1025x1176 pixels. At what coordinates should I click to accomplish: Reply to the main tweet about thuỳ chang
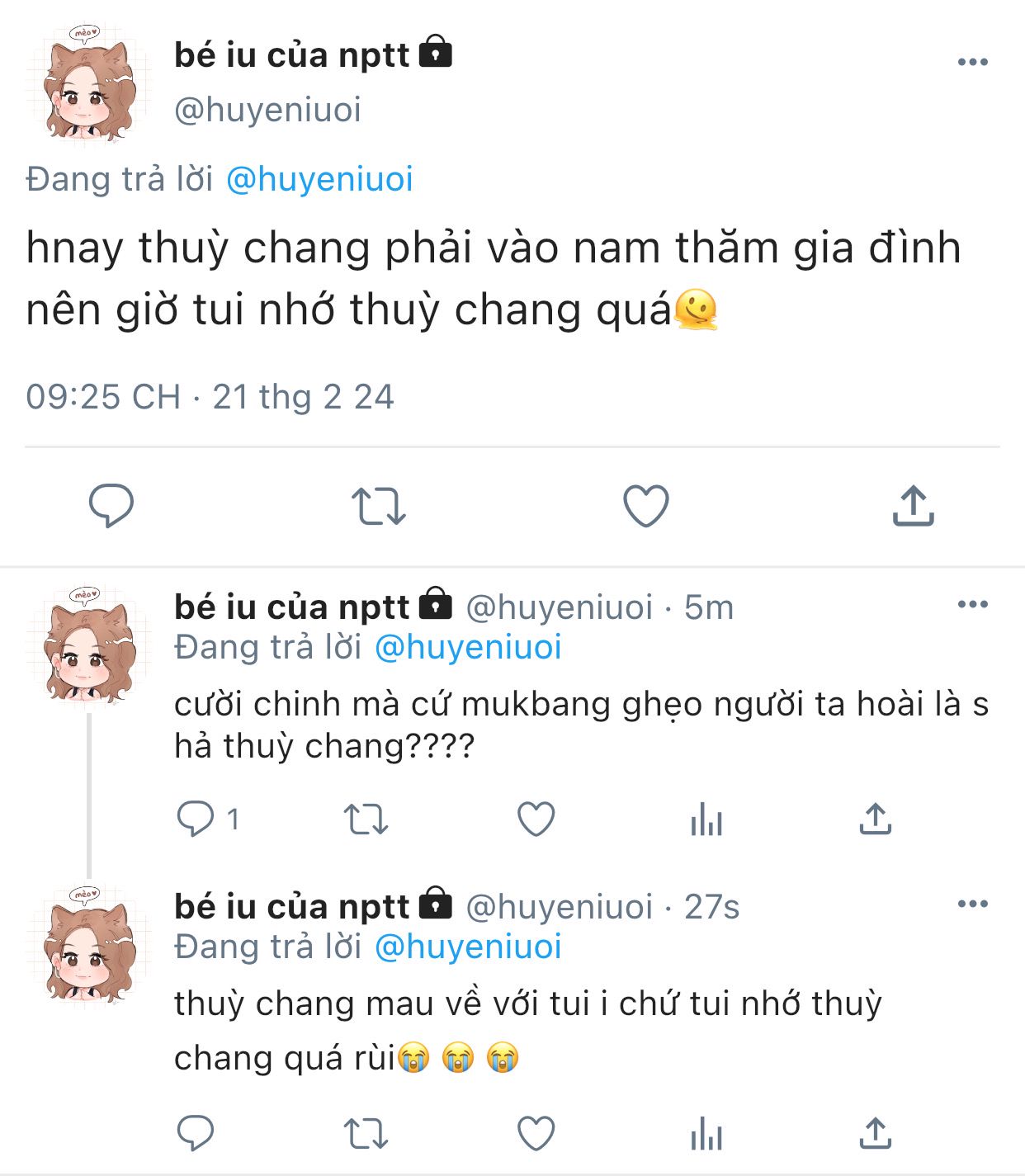111,505
